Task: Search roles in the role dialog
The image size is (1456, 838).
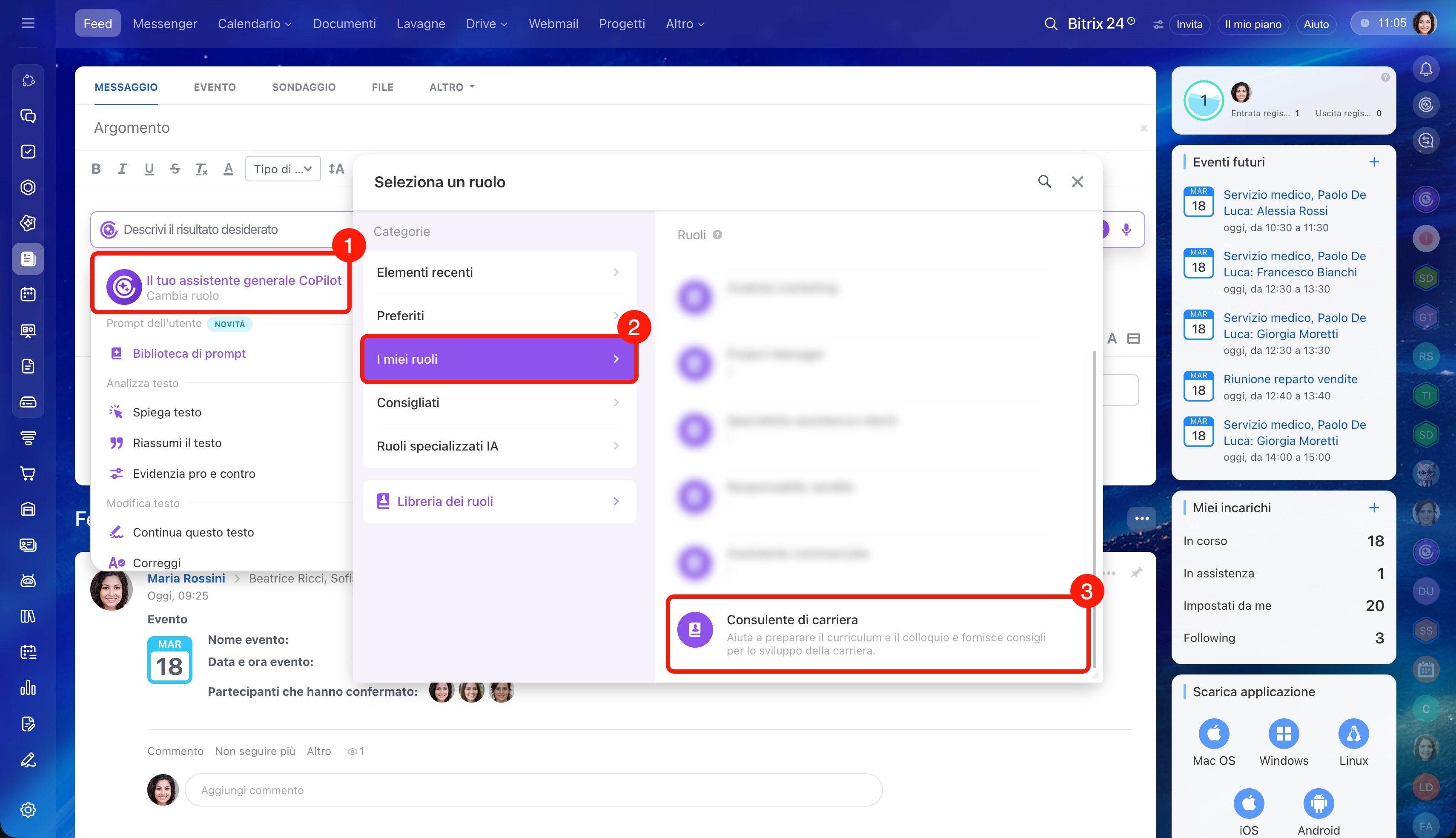Action: tap(1044, 182)
